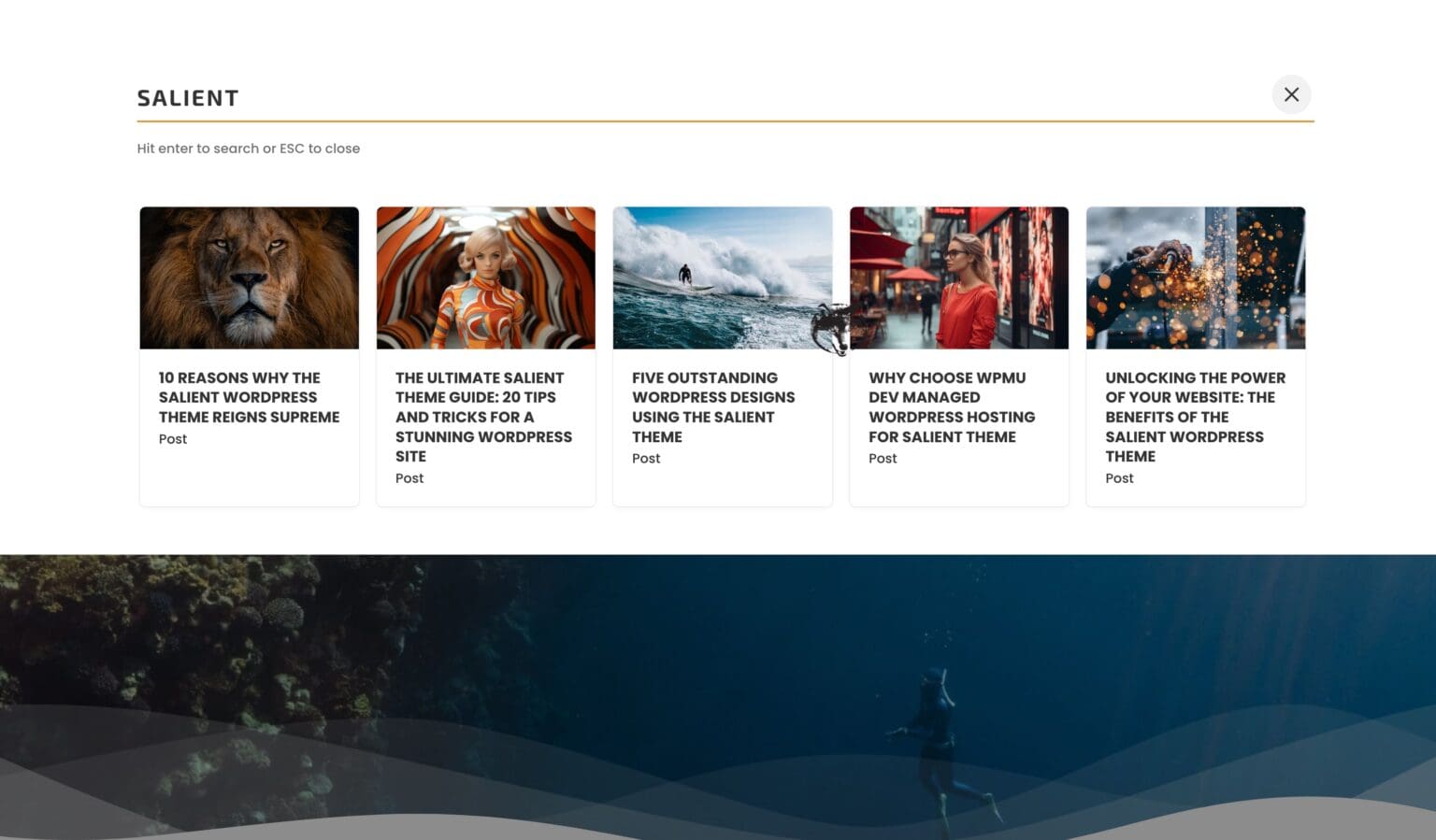
Task: Click the Hit enter to search hint text
Action: 249,148
